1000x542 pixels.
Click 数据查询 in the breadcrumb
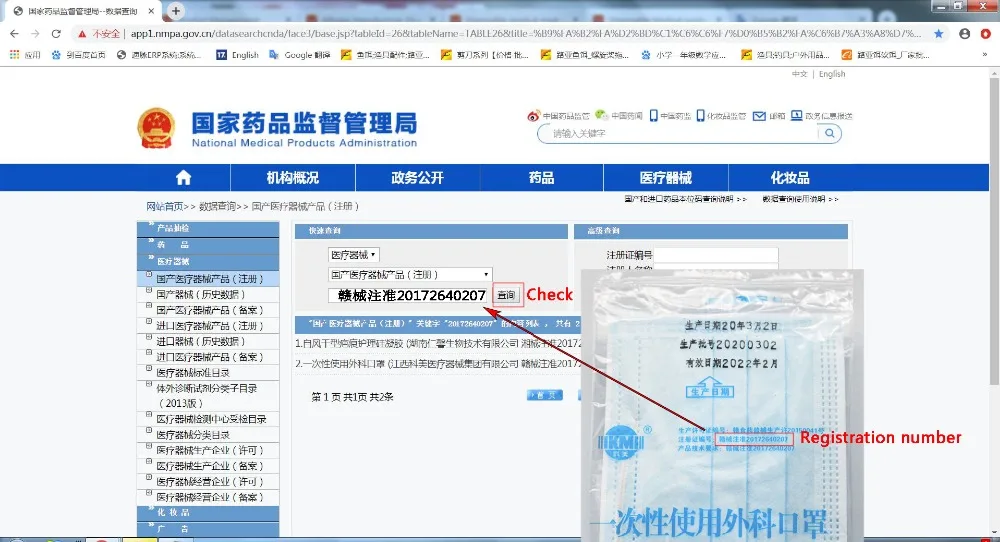coord(217,207)
